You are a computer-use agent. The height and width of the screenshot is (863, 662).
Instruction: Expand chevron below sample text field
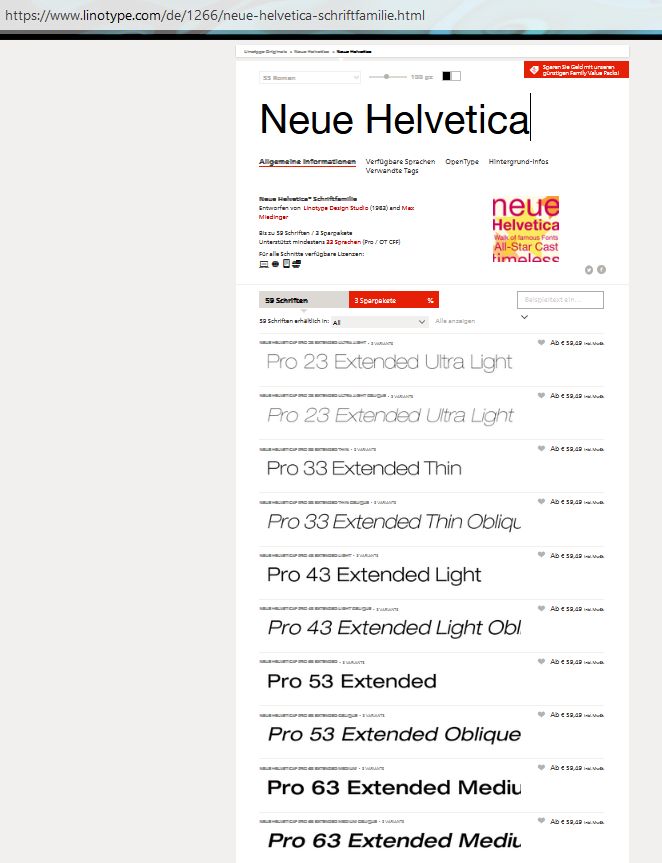(x=524, y=317)
